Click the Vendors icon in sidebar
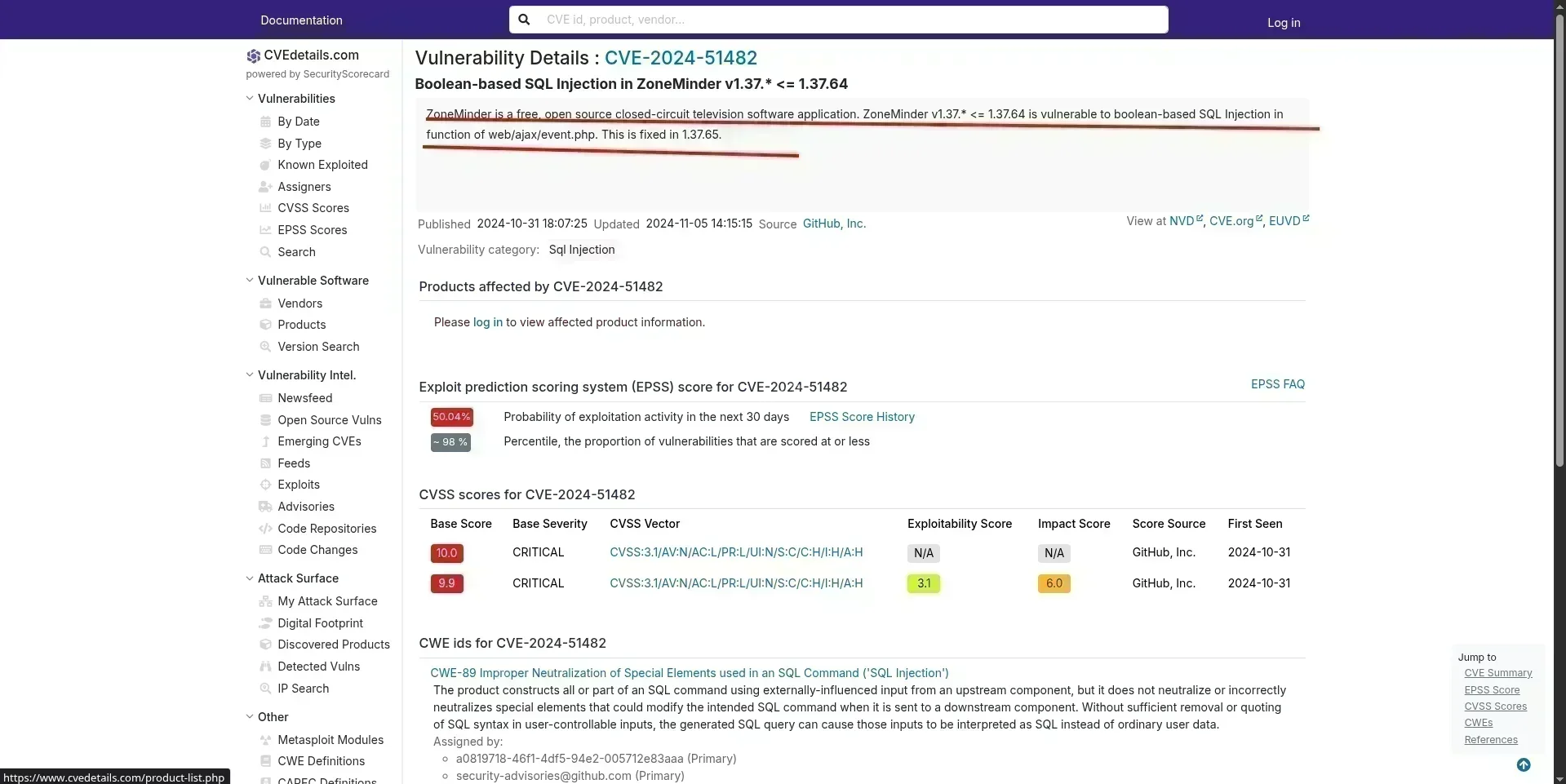This screenshot has width=1566, height=784. click(x=265, y=303)
